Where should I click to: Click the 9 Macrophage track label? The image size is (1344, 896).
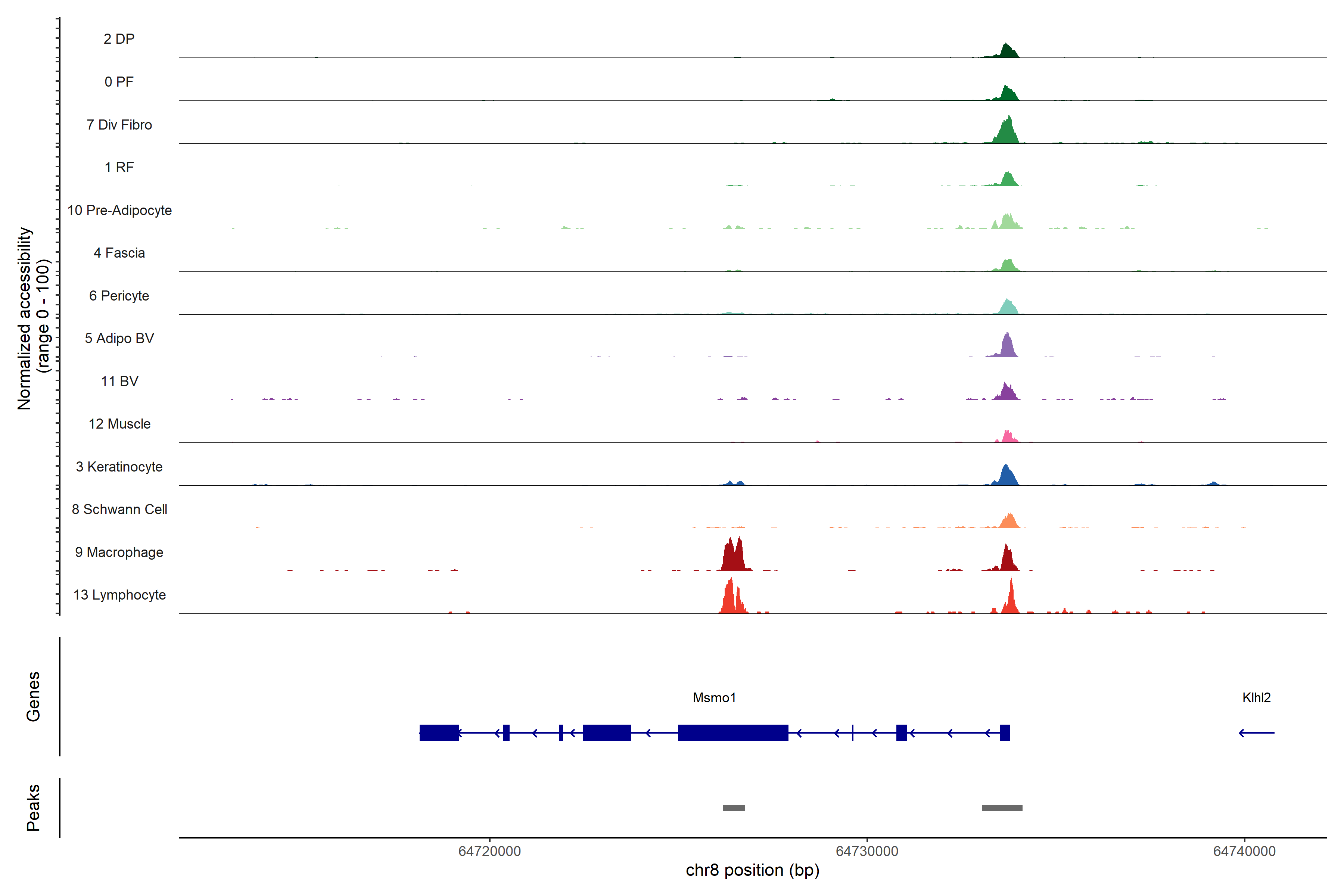tap(119, 552)
